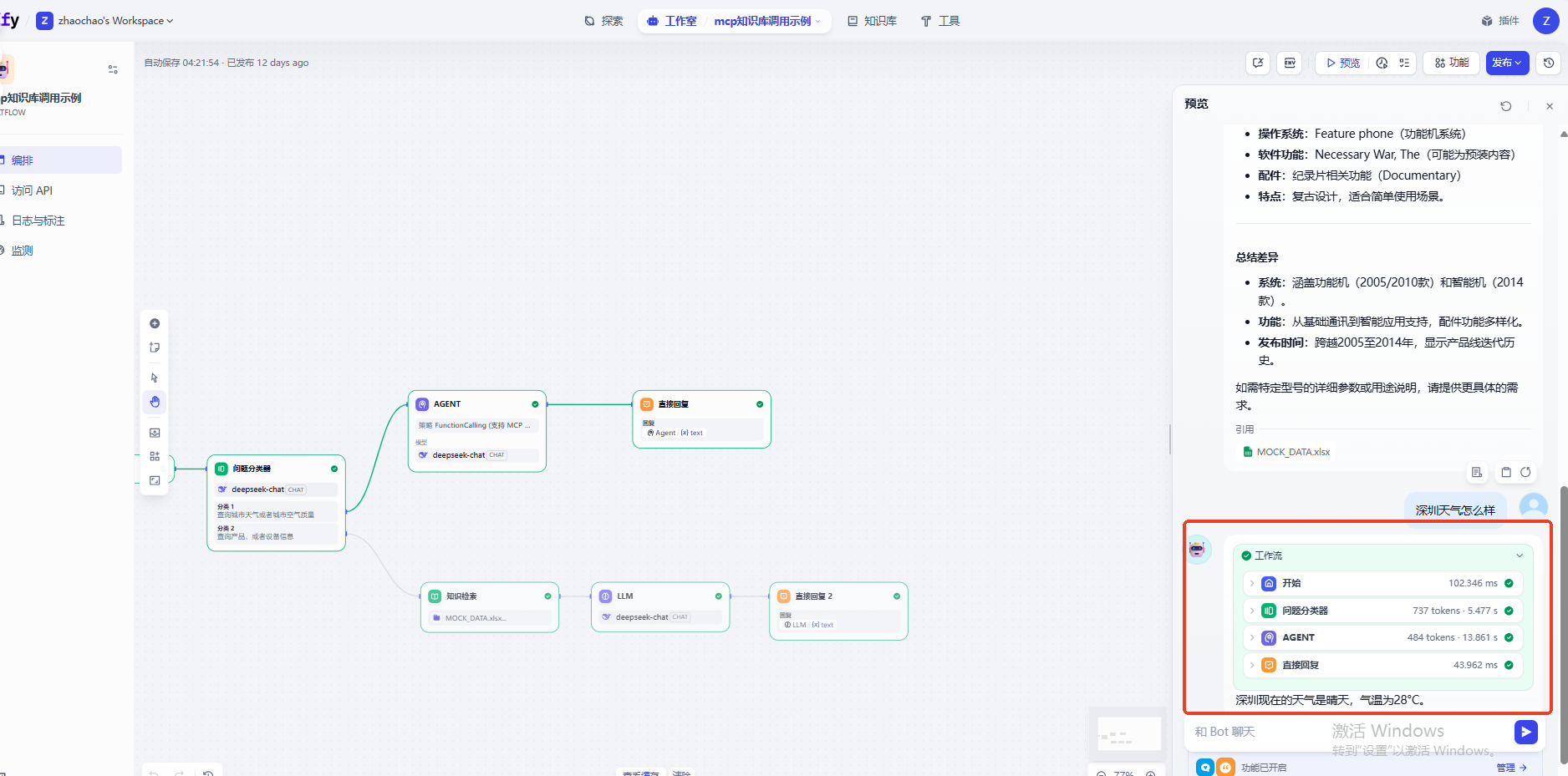Click the 和 Bot 聊天 input field
This screenshot has height=776, width=1568.
(1337, 732)
